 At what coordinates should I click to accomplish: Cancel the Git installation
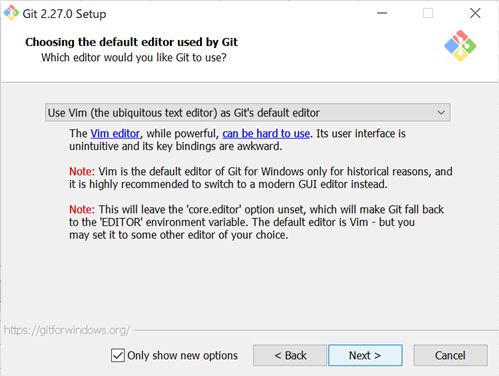coord(450,355)
